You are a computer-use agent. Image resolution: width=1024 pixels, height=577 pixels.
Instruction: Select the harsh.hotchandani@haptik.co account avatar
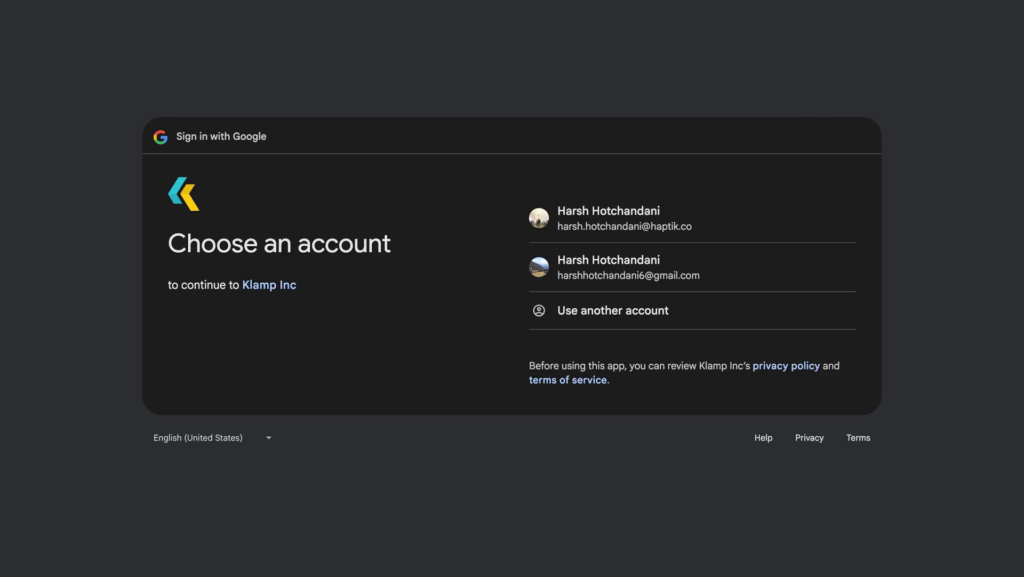pyautogui.click(x=539, y=218)
